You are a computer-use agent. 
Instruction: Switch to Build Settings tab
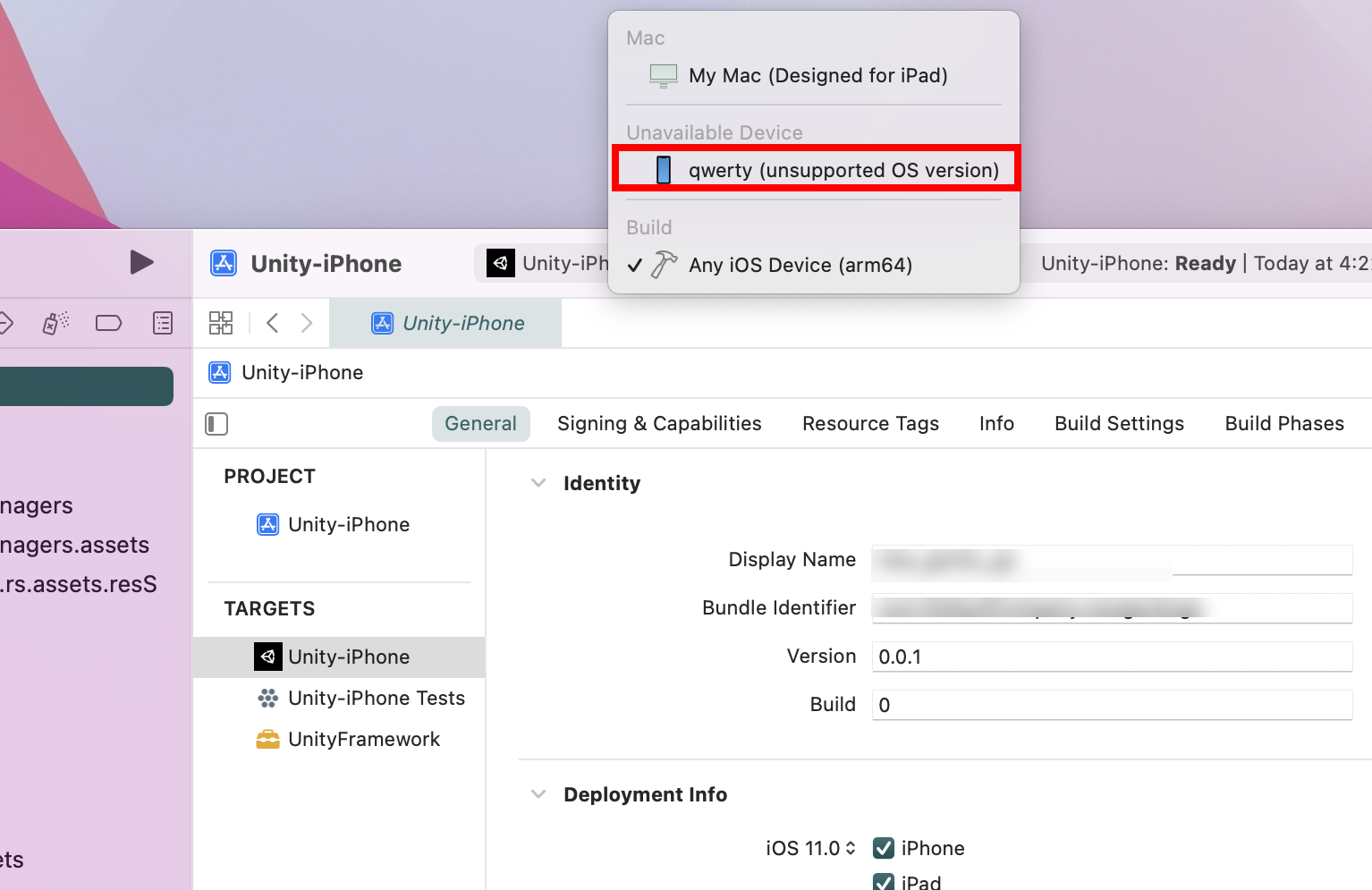[1119, 423]
